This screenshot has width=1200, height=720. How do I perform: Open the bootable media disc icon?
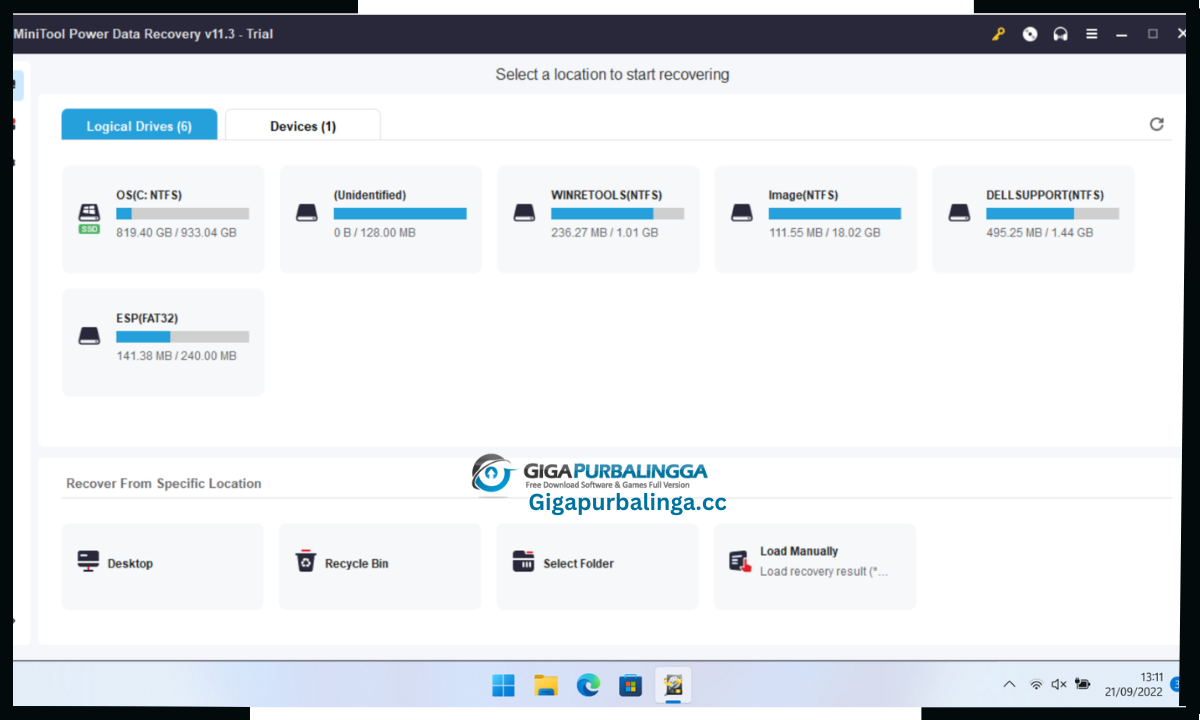[x=1030, y=34]
